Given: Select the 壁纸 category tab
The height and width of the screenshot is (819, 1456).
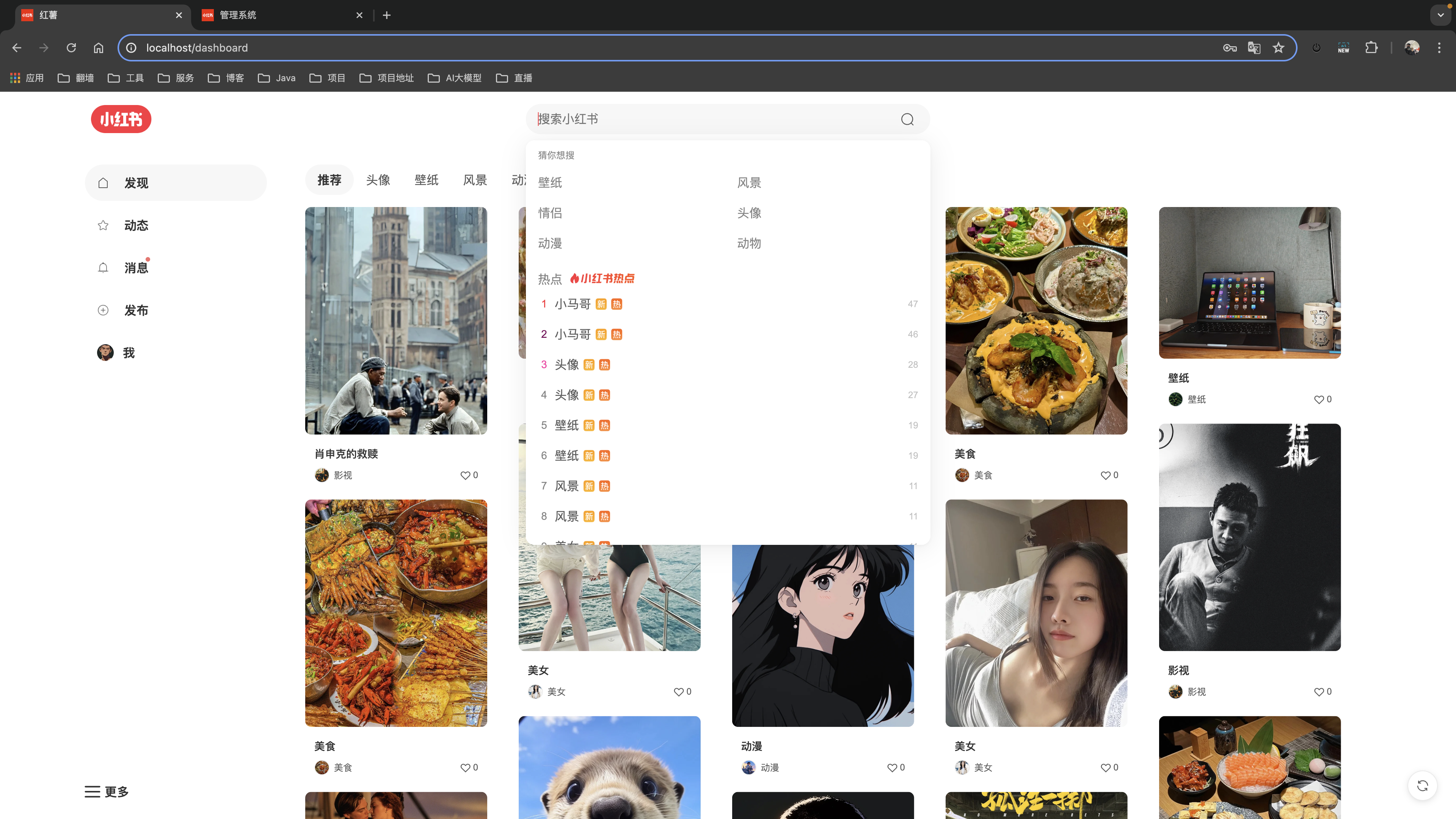Looking at the screenshot, I should click(427, 180).
